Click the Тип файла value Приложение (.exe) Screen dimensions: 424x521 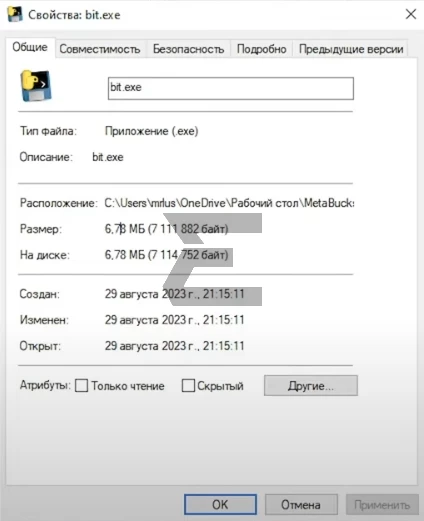(x=151, y=131)
